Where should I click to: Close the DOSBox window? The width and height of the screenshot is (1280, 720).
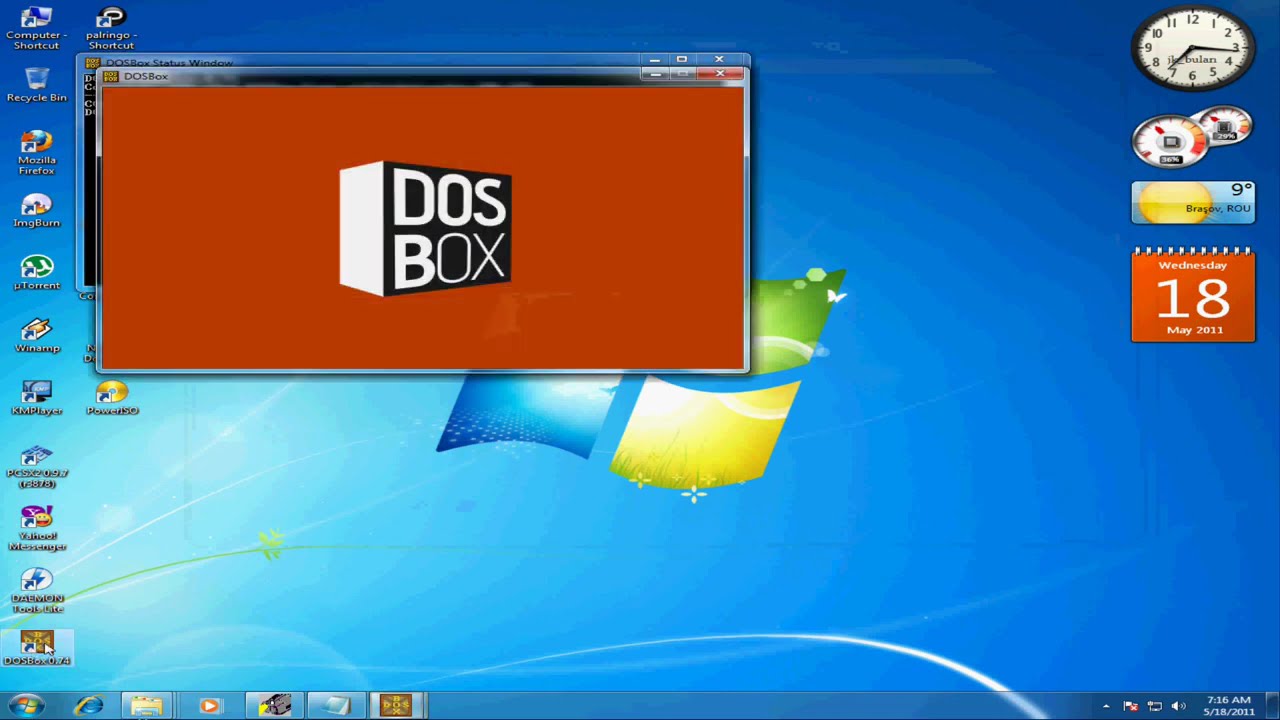(x=720, y=74)
